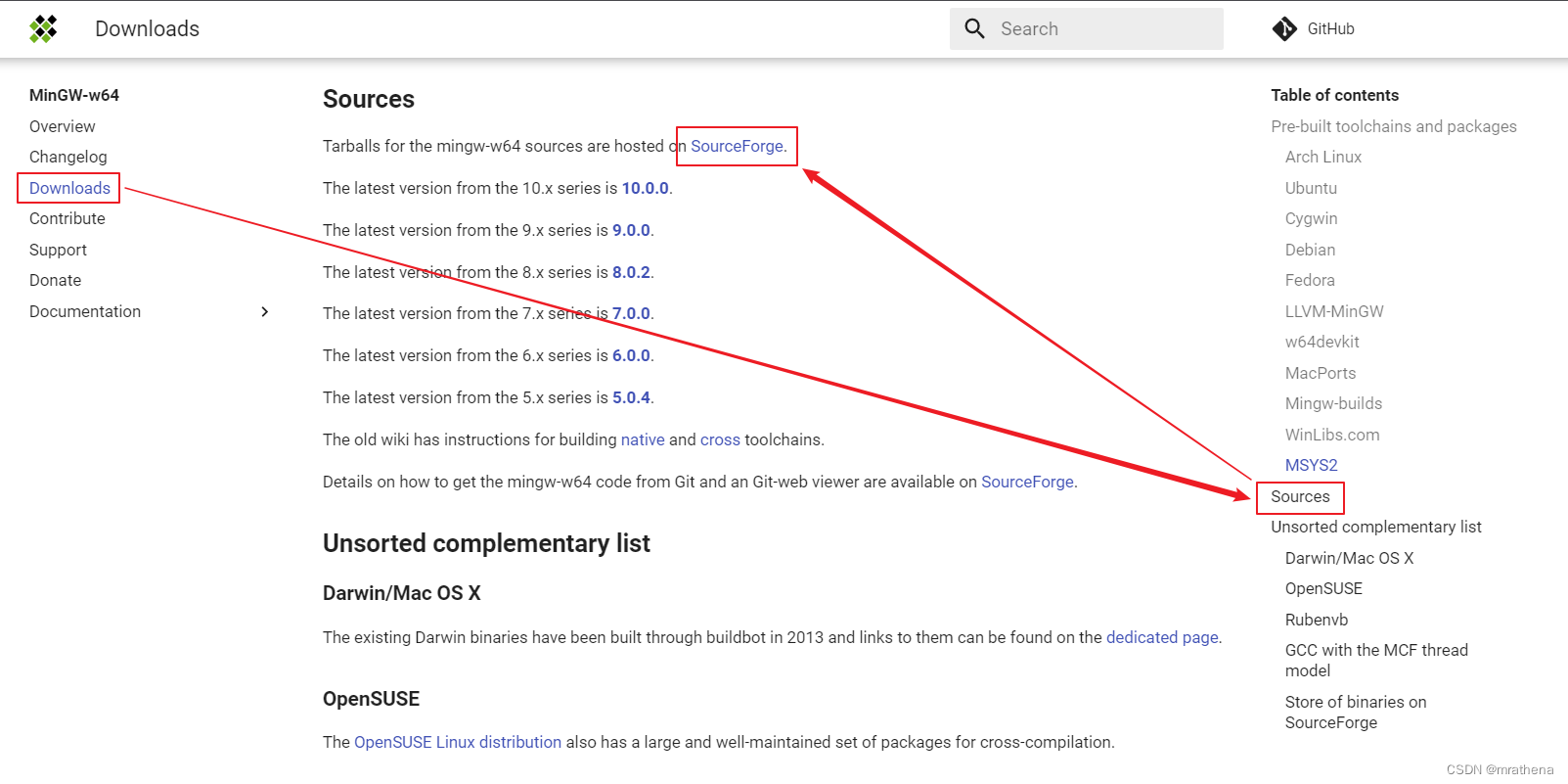Expand the Documentation chevron arrow
This screenshot has height=784, width=1568.
click(265, 311)
